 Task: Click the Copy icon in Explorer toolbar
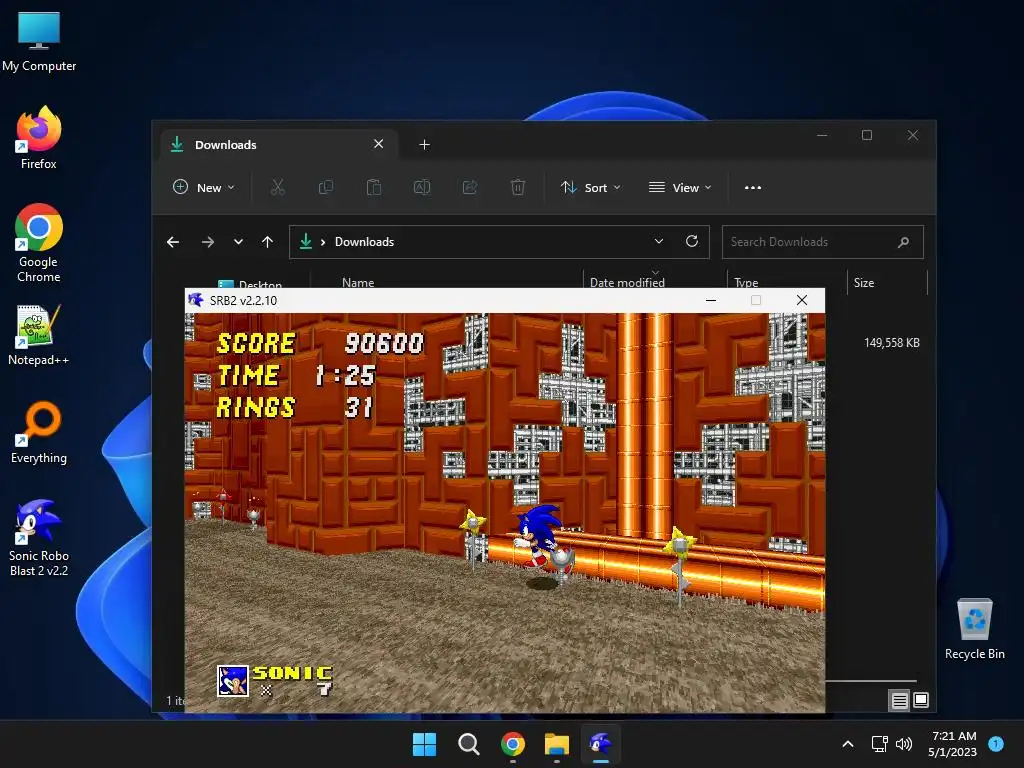click(x=325, y=187)
